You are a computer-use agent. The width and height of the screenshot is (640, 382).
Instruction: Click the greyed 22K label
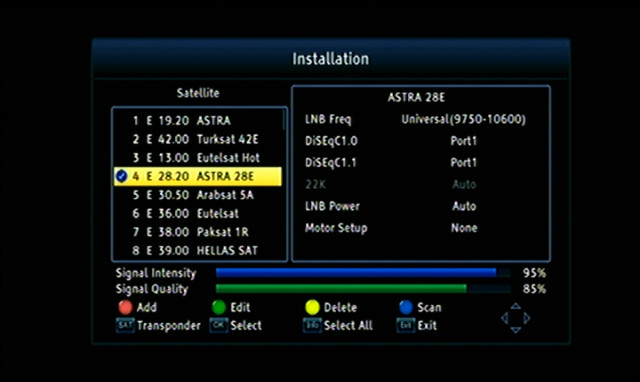(x=315, y=184)
